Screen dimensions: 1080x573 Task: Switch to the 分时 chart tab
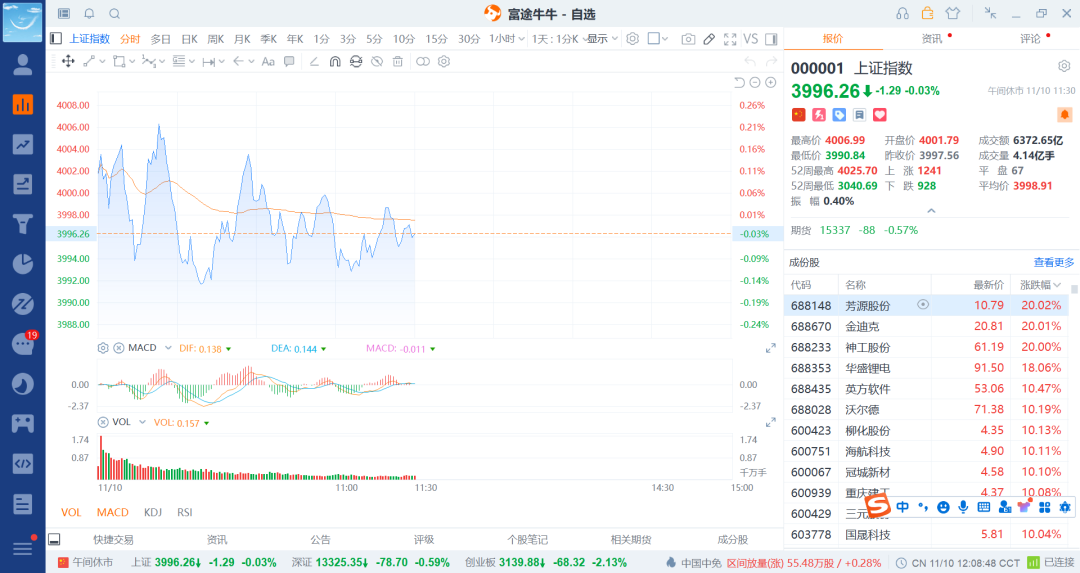click(130, 39)
